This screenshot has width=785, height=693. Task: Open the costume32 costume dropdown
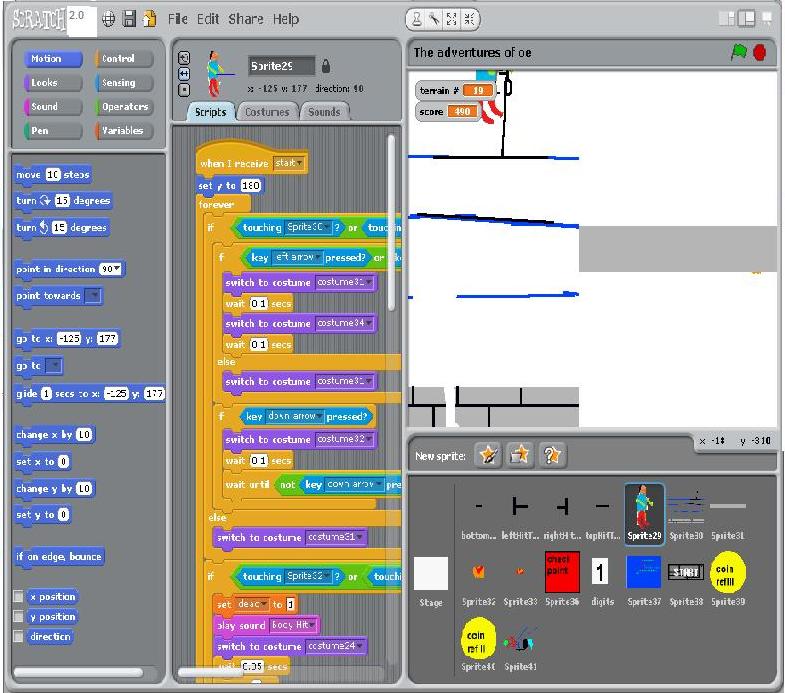pos(345,439)
